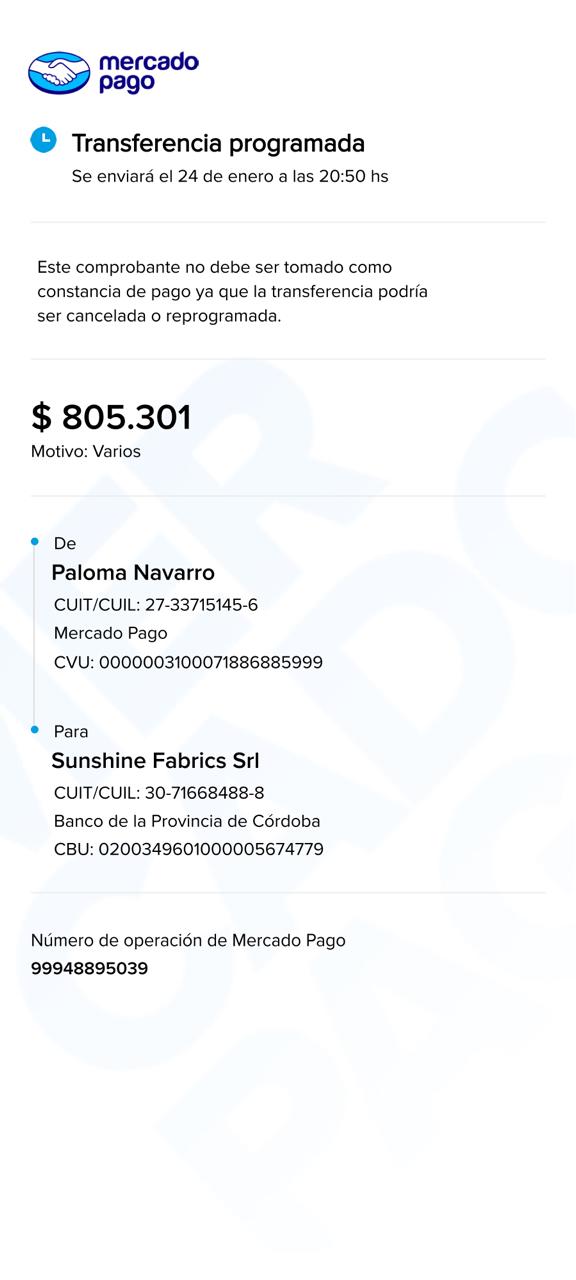Image resolution: width=576 pixels, height=1280 pixels.
Task: Select sender name Paloma Navarro
Action: (x=133, y=573)
